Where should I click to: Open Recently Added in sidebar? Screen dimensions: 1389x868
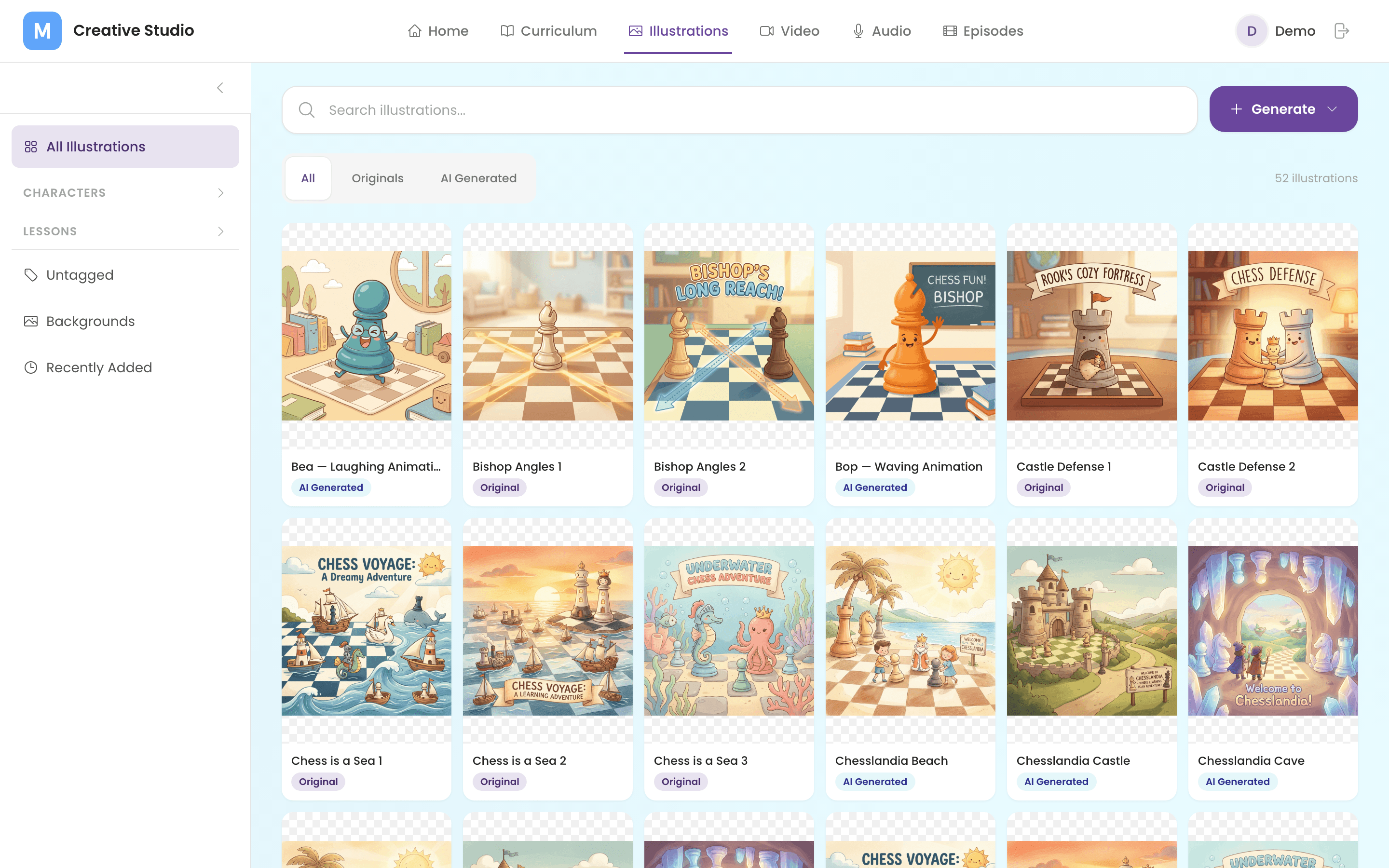(x=125, y=367)
